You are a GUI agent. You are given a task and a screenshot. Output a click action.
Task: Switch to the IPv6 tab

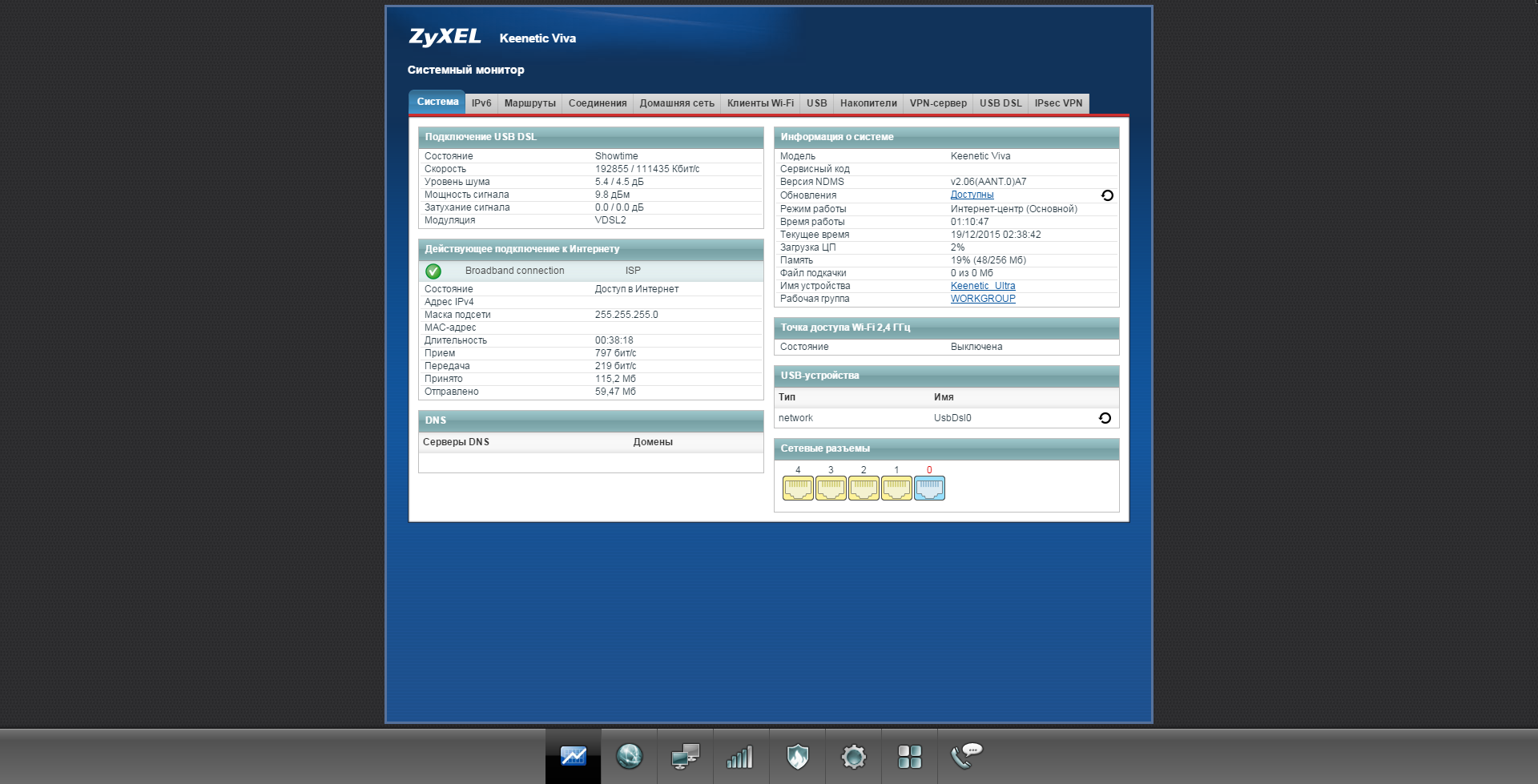(x=481, y=103)
